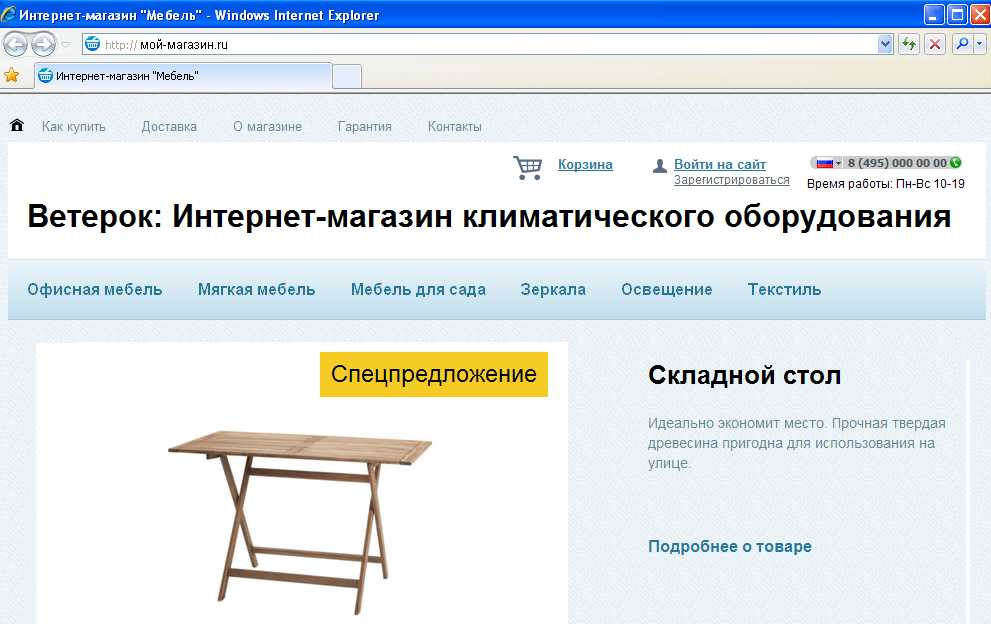
Task: Expand the search provider dropdown arrow
Action: 980,44
